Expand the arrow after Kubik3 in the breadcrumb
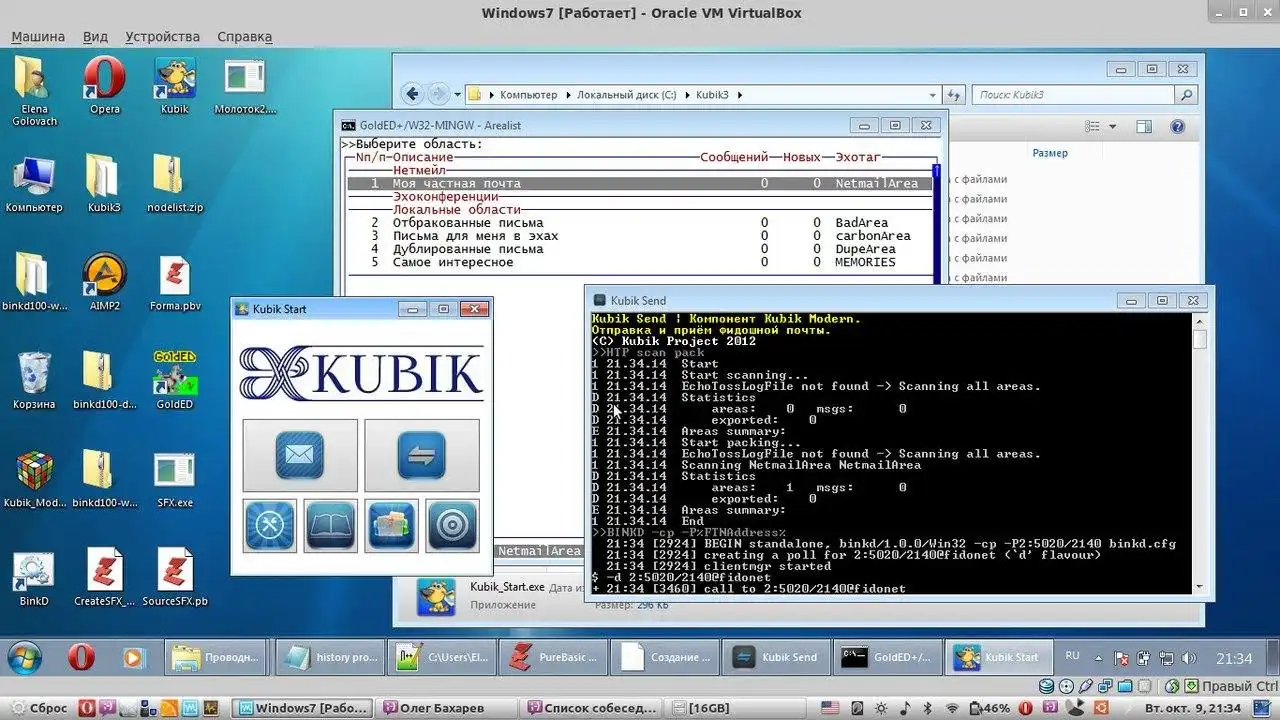 click(739, 95)
